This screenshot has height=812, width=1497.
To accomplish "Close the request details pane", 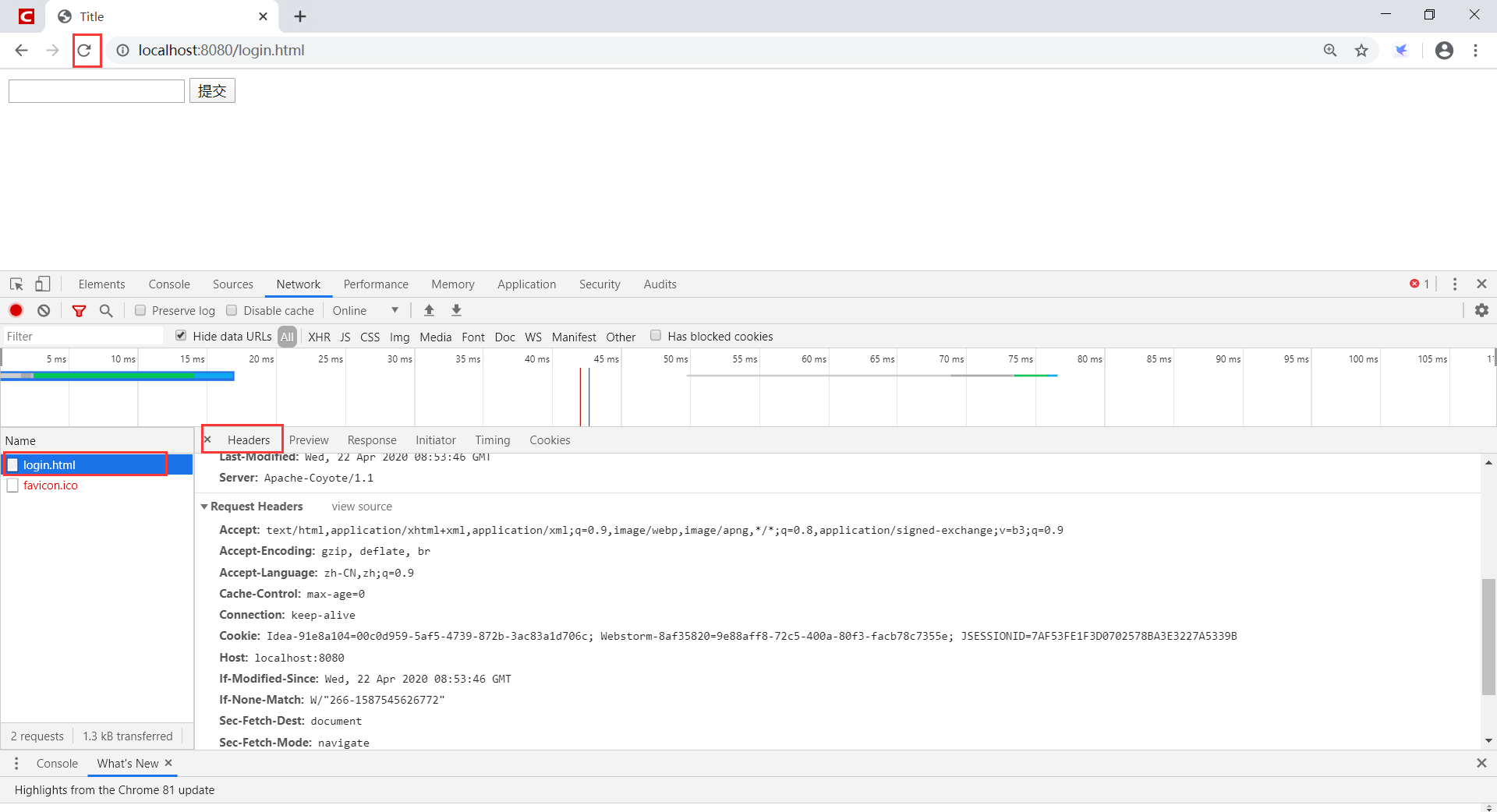I will point(207,440).
